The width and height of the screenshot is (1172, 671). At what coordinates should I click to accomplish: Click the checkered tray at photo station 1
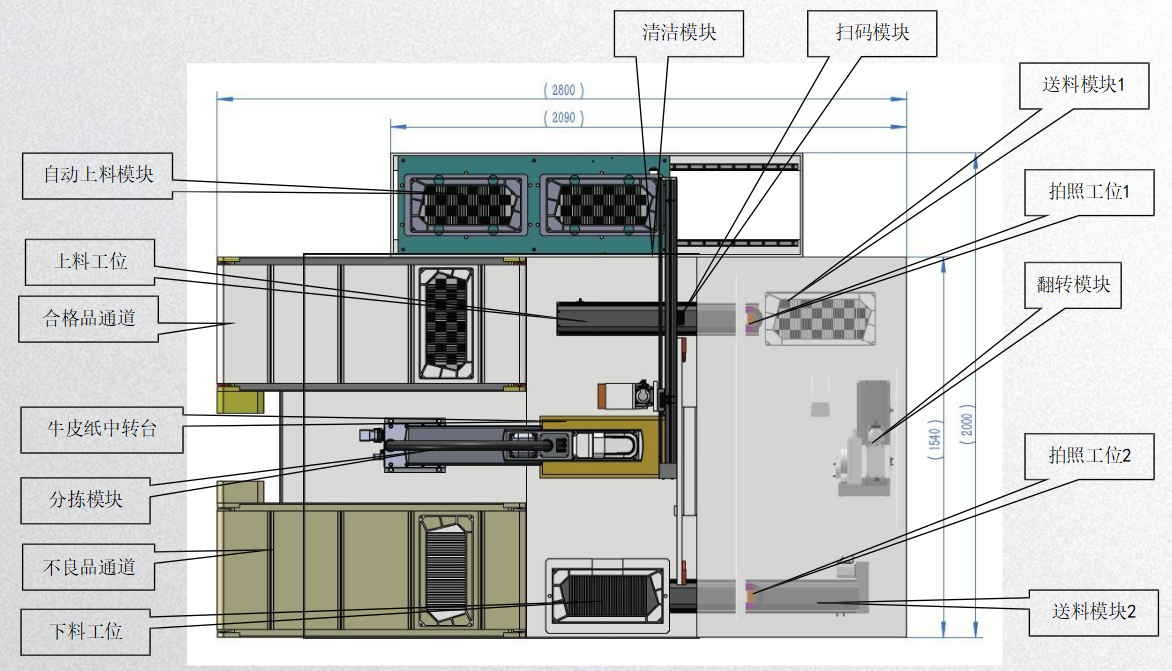(x=819, y=319)
